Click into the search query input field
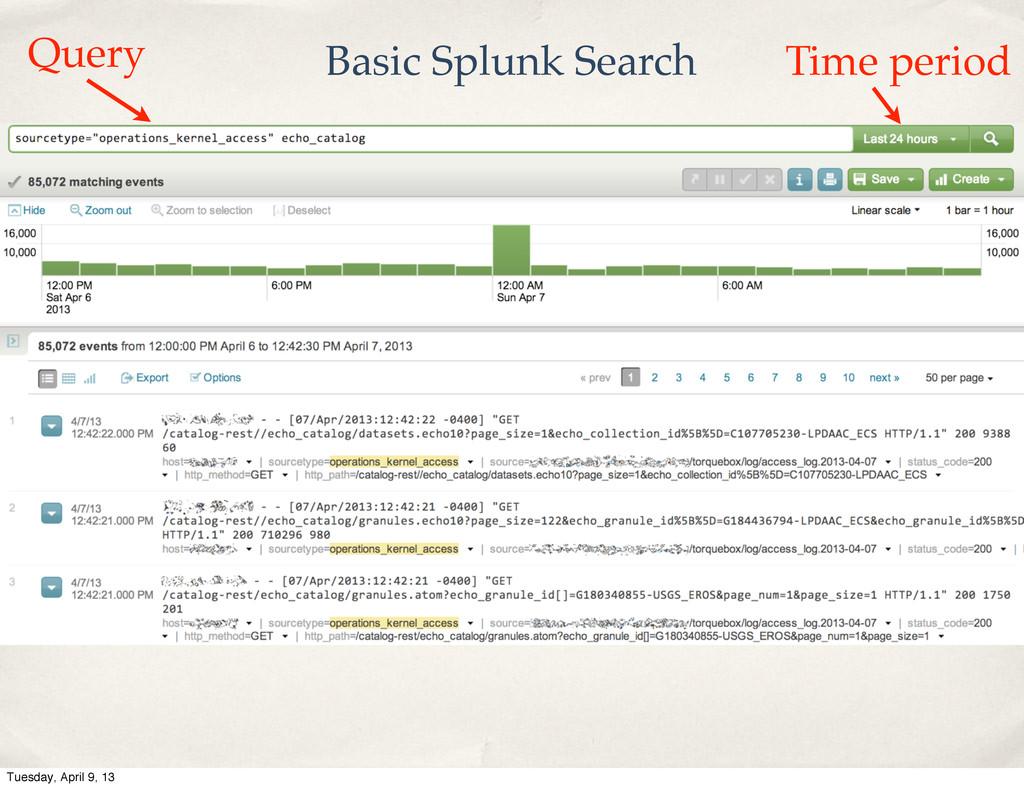This screenshot has height=788, width=1024. 430,138
